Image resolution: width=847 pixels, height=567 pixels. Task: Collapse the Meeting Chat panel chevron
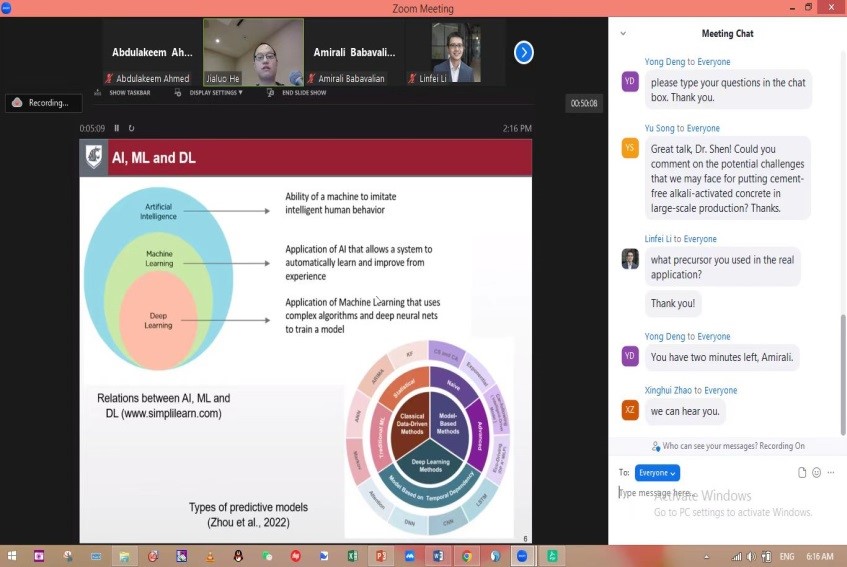click(x=623, y=33)
